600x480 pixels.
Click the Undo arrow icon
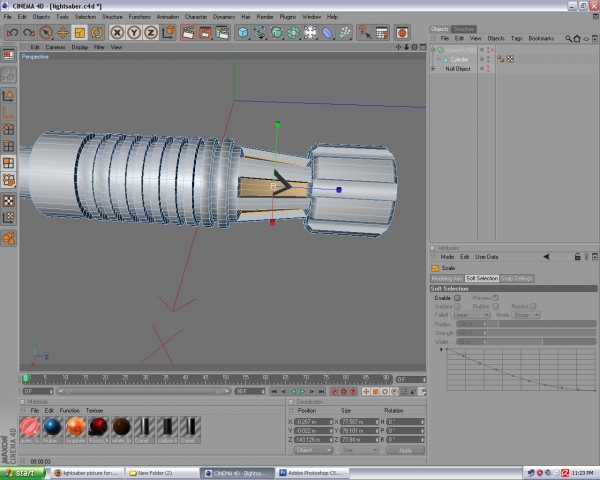(x=12, y=33)
